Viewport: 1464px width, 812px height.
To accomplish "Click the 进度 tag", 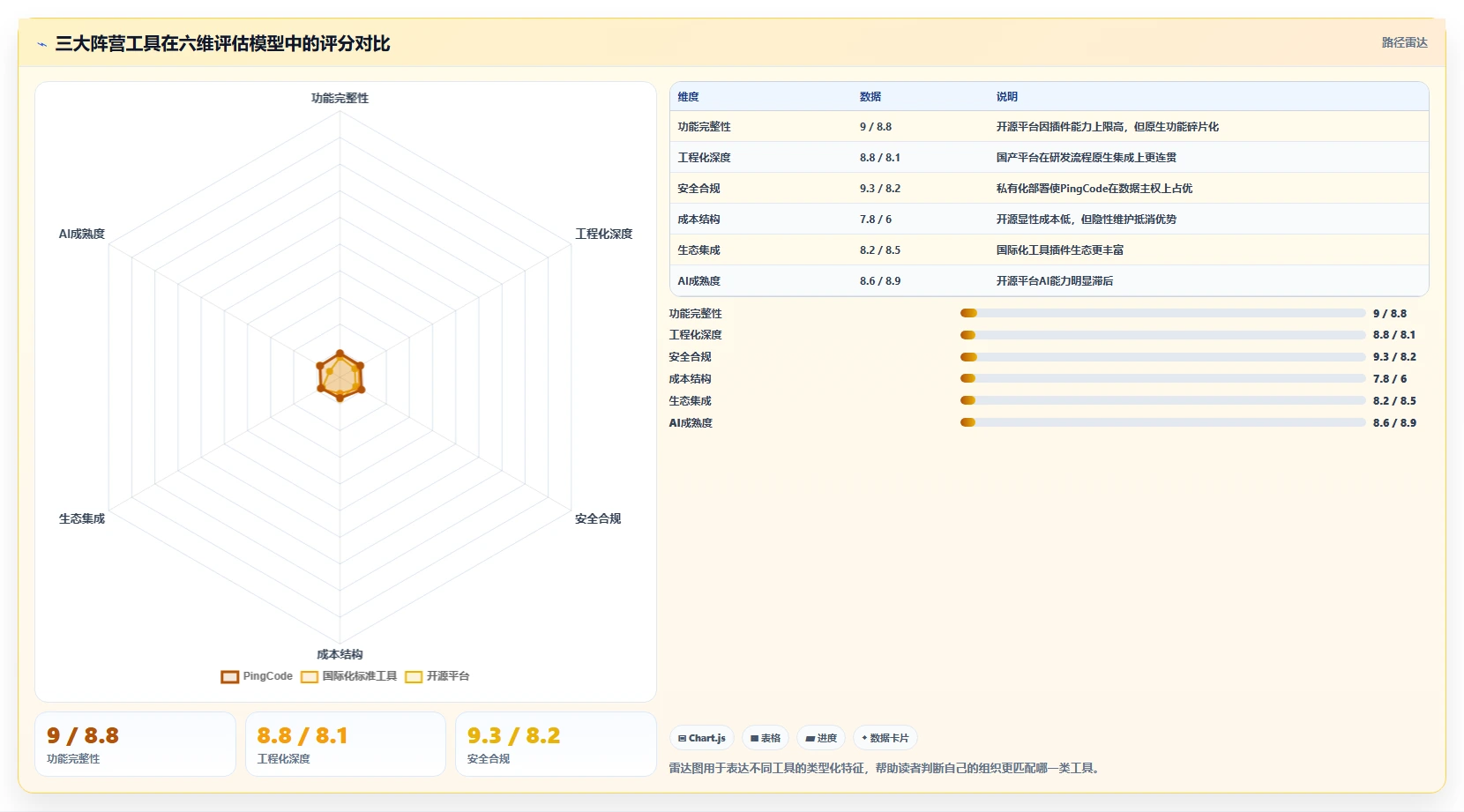I will (821, 738).
